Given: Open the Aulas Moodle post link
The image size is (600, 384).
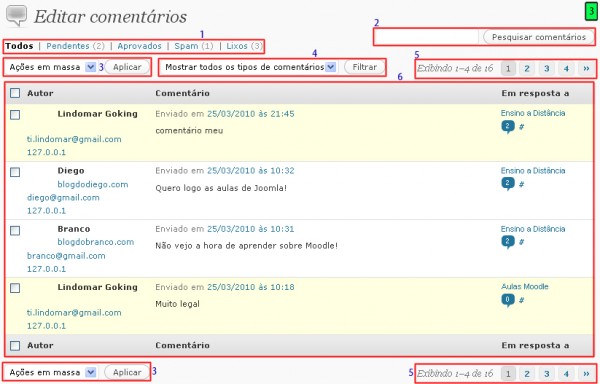Looking at the screenshot, I should (x=525, y=286).
